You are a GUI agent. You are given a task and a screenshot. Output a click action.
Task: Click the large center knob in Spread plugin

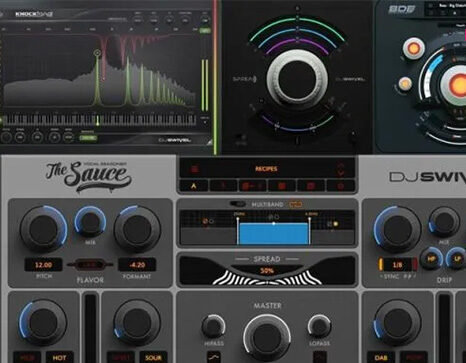pyautogui.click(x=297, y=81)
